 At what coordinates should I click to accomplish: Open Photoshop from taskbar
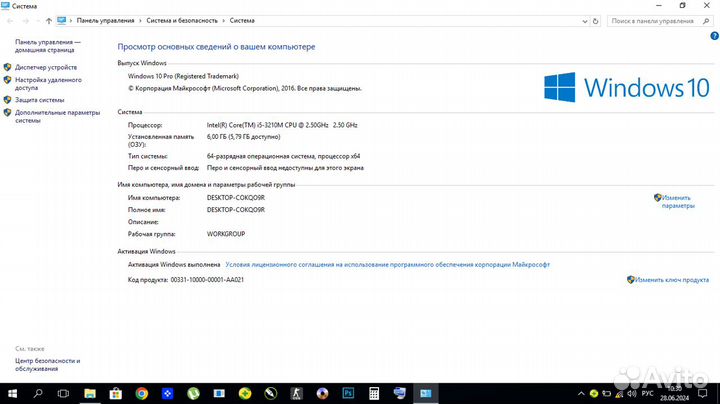[x=348, y=393]
